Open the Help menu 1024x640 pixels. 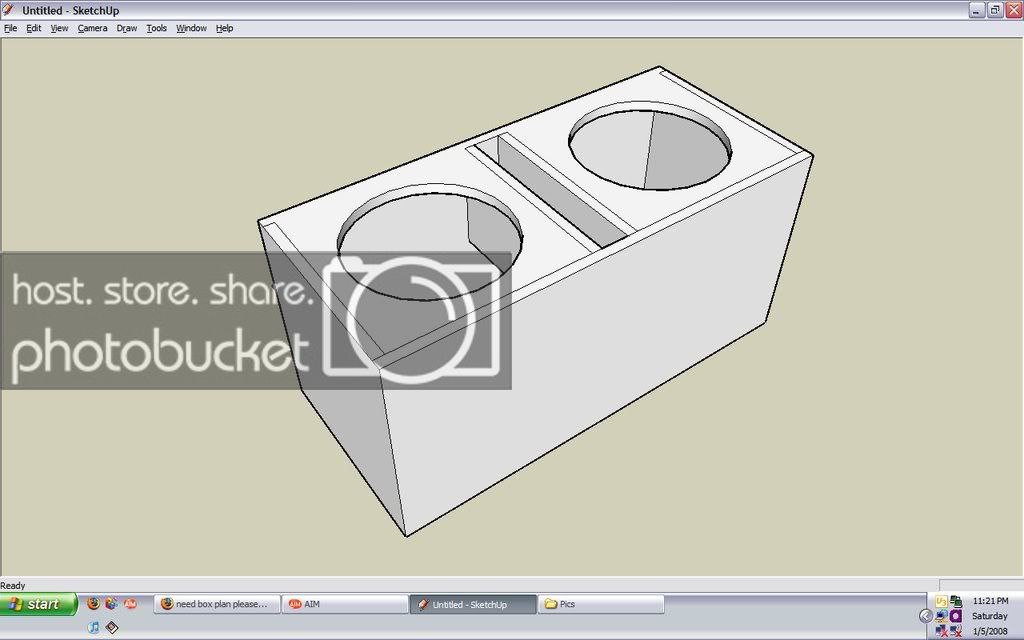(x=225, y=28)
